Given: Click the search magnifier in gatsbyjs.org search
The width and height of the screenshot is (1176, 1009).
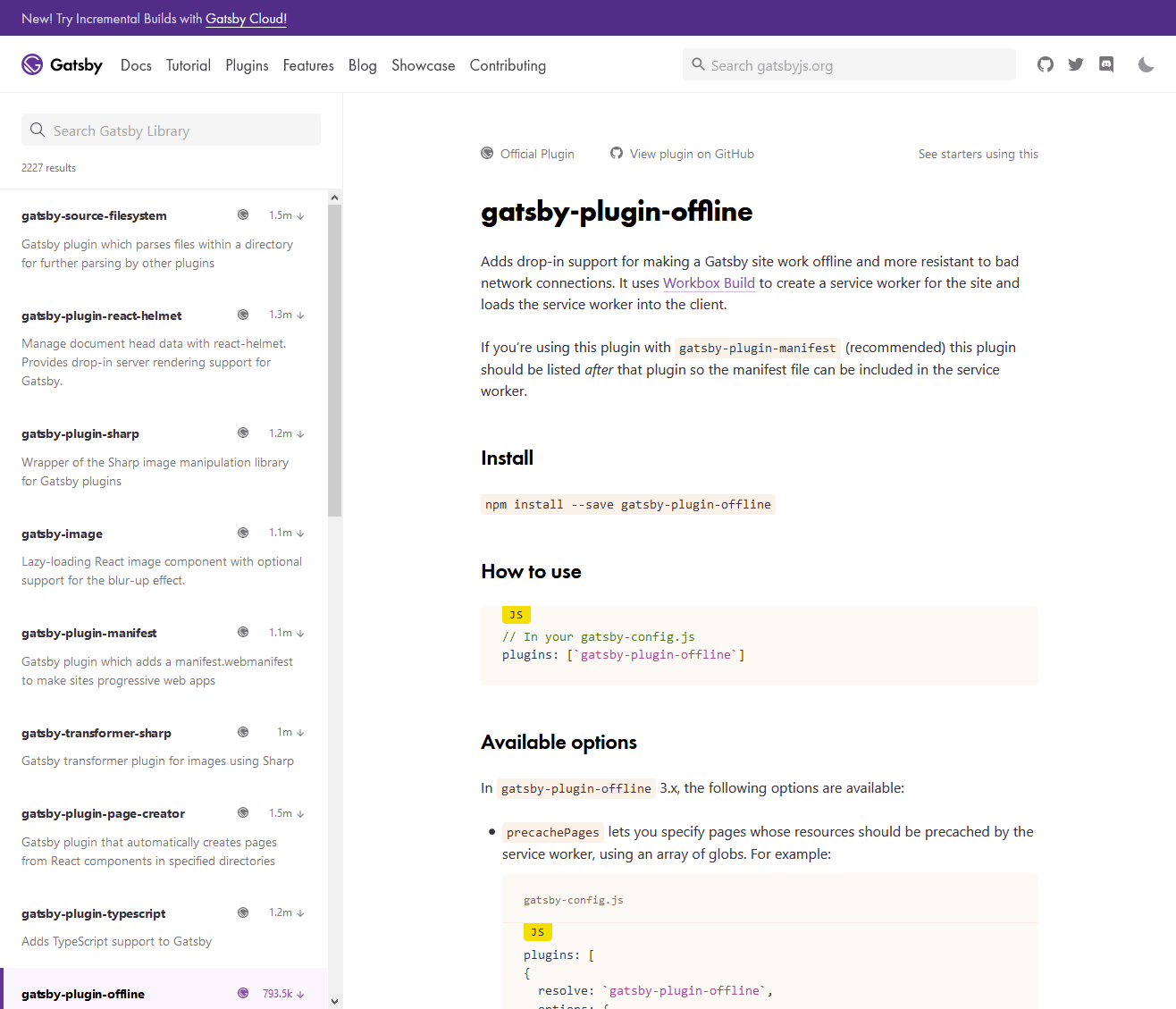Looking at the screenshot, I should pyautogui.click(x=699, y=64).
